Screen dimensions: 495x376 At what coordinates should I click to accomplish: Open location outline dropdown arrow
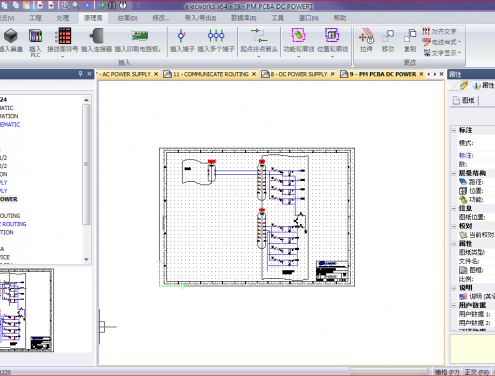pyautogui.click(x=332, y=57)
